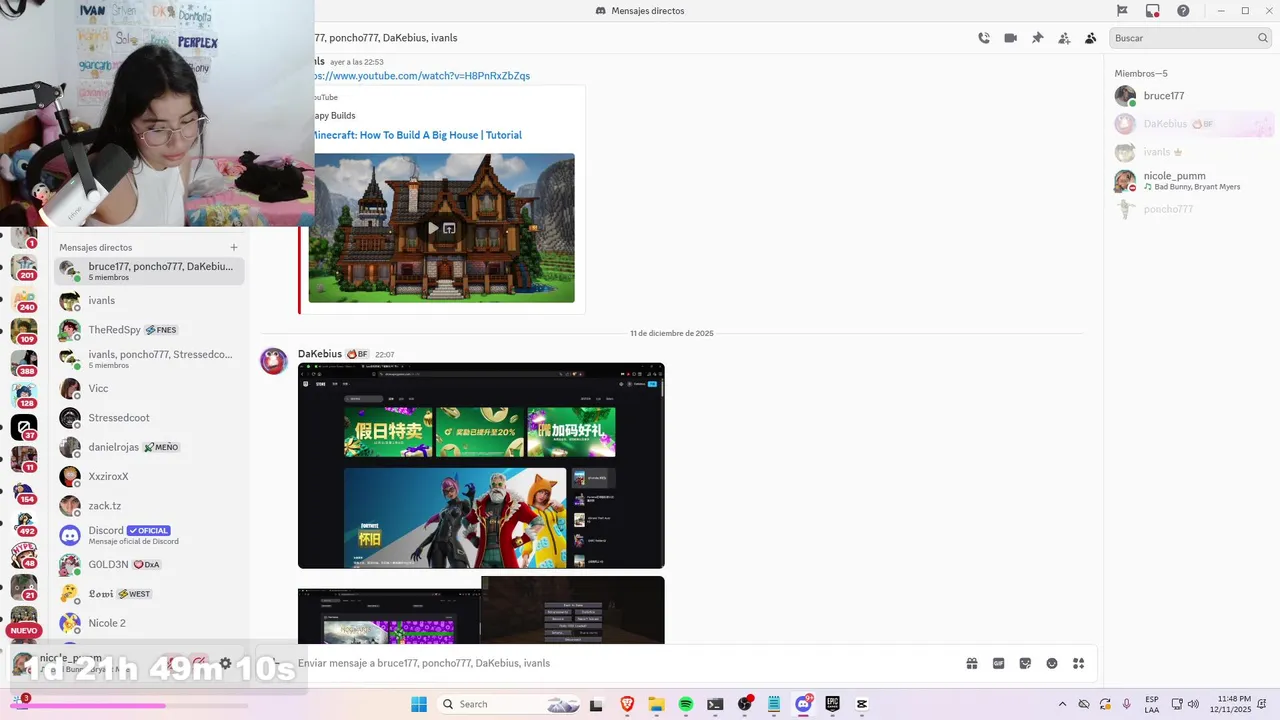Click the screen recording indicator icon in title bar

point(1153,11)
